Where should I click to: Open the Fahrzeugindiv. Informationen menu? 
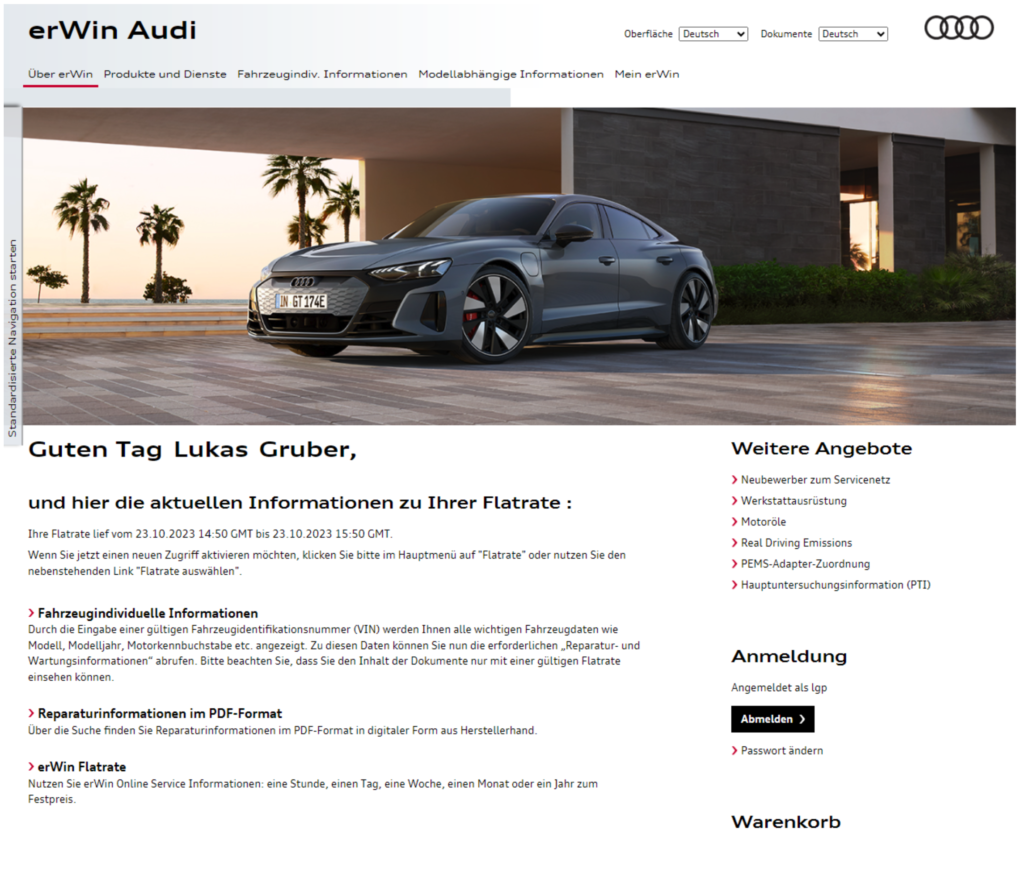(322, 74)
